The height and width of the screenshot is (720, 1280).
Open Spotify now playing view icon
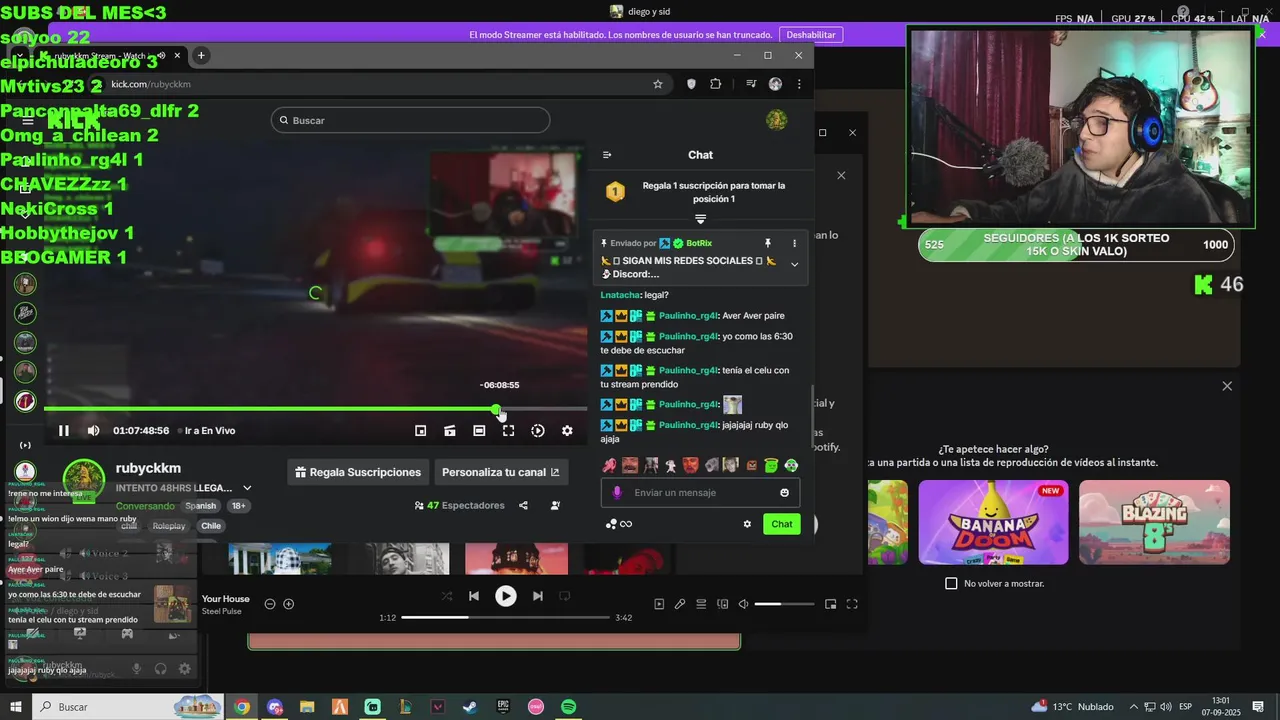coord(659,604)
